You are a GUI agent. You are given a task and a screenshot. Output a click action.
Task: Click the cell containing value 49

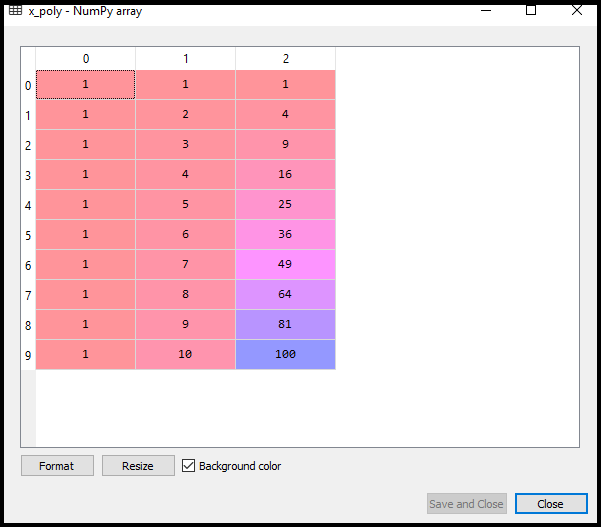285,265
